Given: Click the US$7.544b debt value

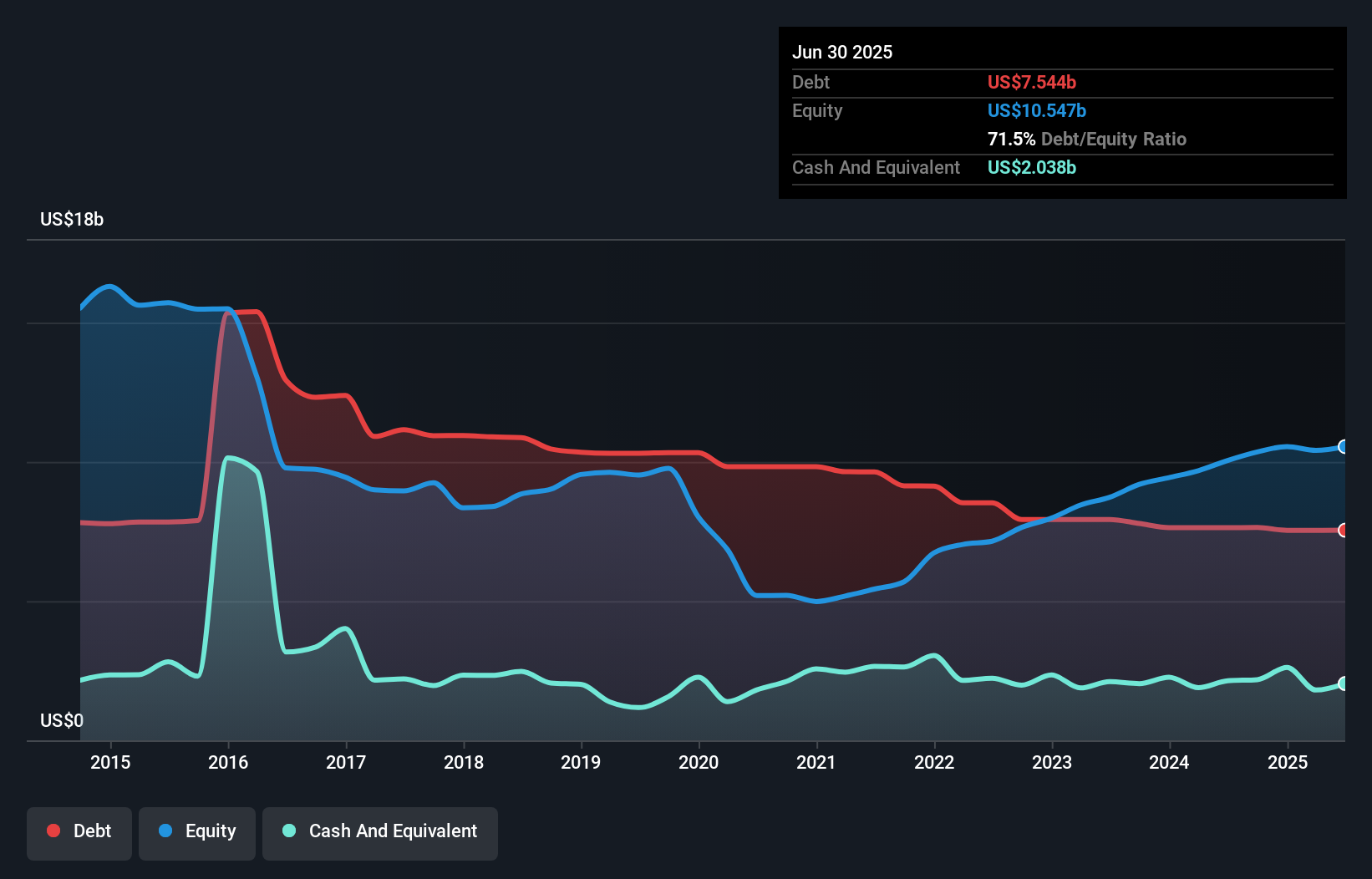Looking at the screenshot, I should pyautogui.click(x=1031, y=83).
